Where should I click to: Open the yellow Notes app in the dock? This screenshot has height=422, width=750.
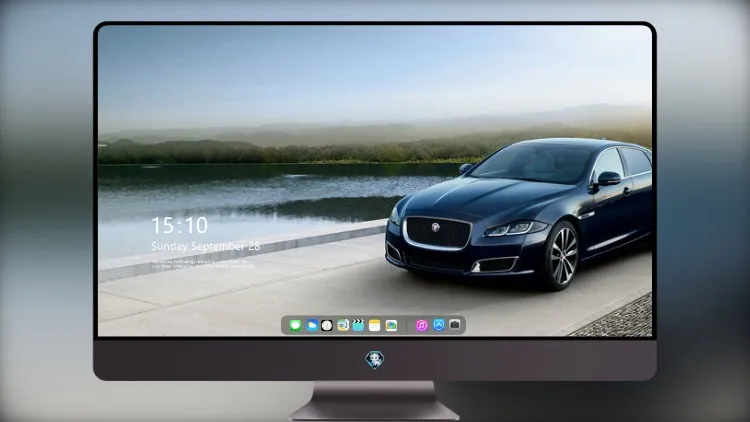click(375, 325)
